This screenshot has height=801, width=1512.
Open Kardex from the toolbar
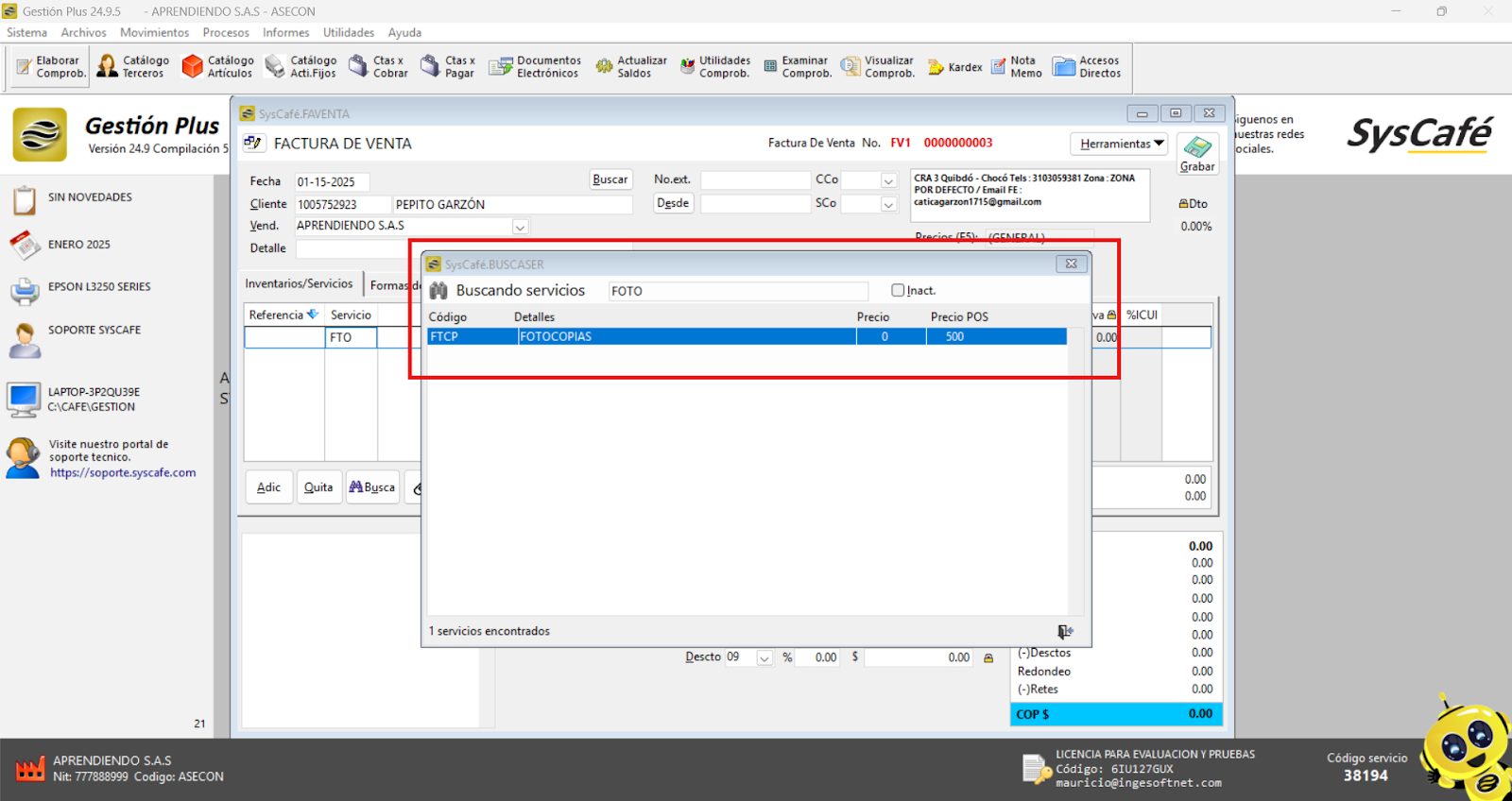pos(955,67)
